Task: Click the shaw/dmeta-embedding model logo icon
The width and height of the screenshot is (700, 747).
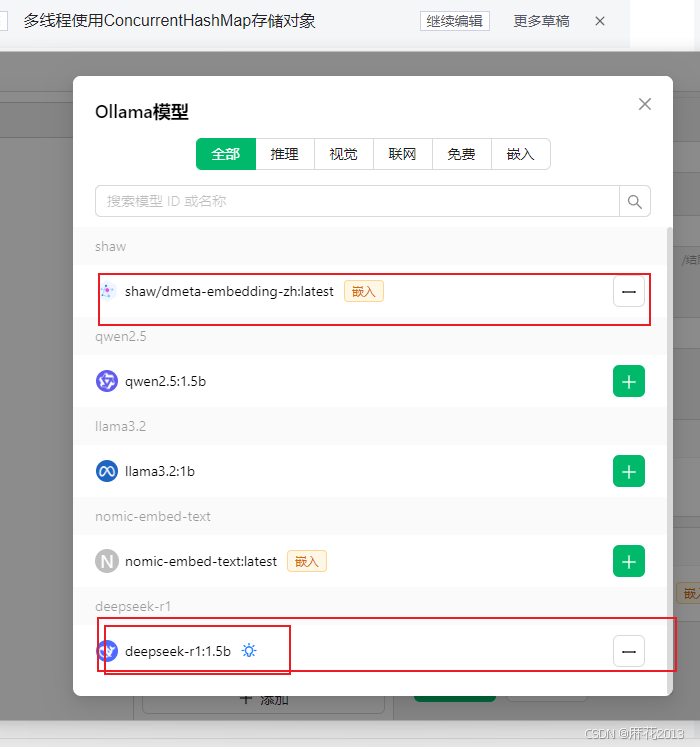Action: click(108, 291)
